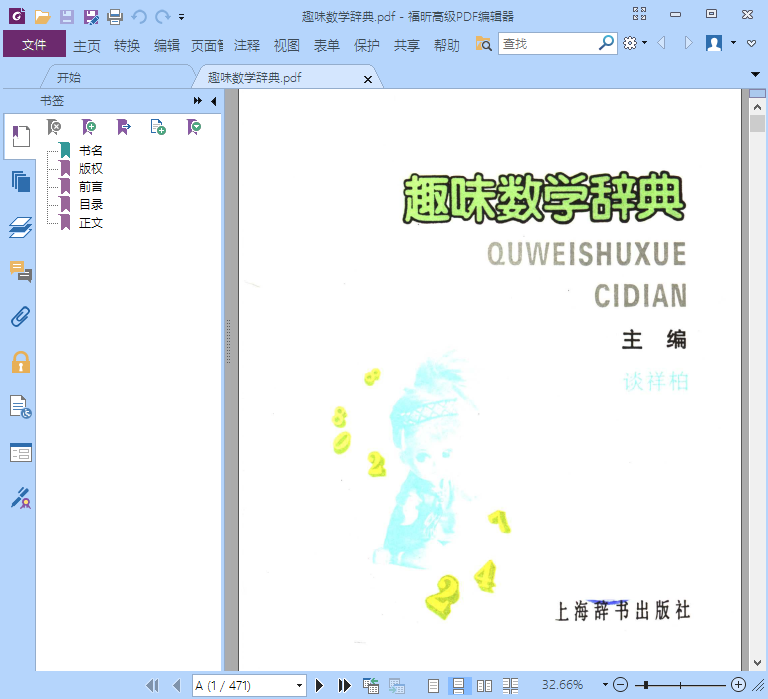Select the 前言 bookmark
768x699 pixels.
[91, 187]
